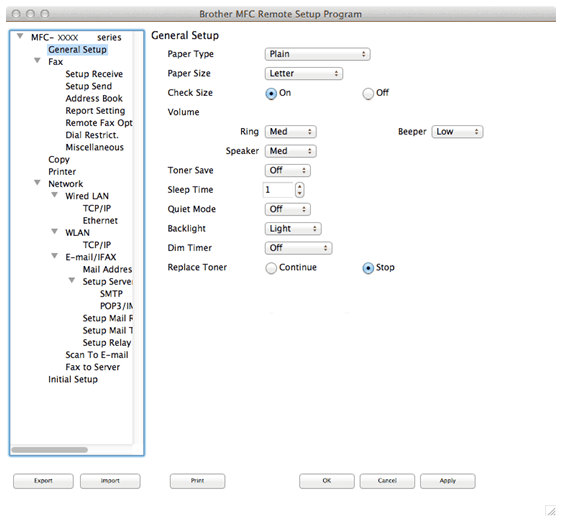The image size is (565, 526).
Task: Collapse the Fax tree section
Action: click(x=37, y=61)
